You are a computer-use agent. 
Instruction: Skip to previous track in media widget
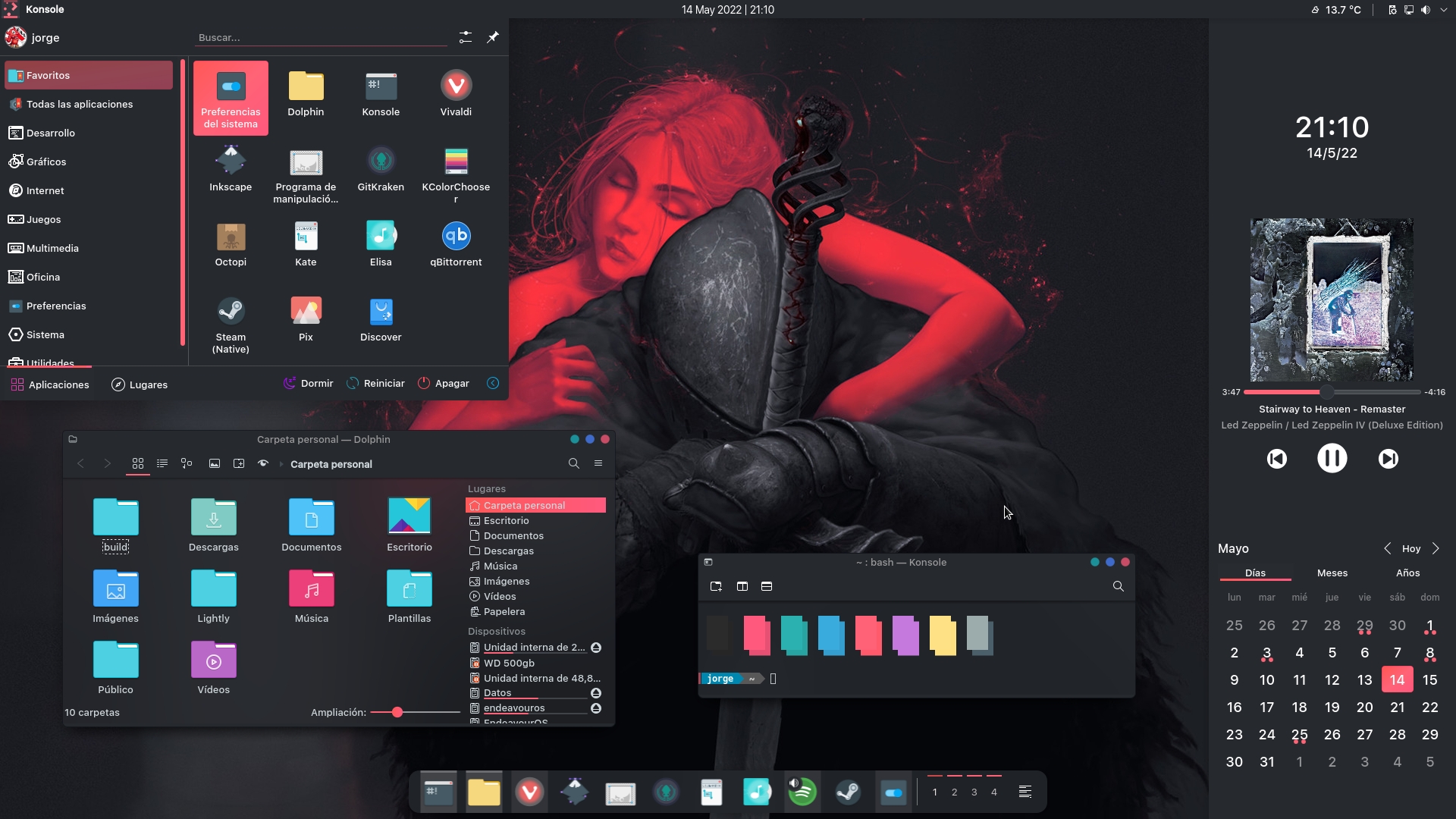(x=1277, y=459)
